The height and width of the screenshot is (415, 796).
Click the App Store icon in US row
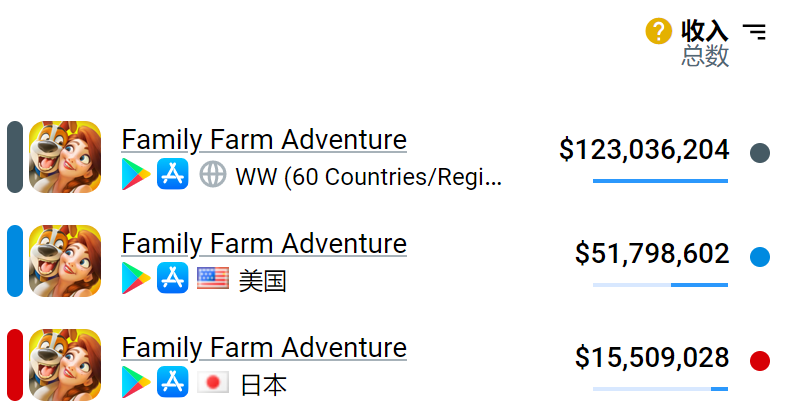[173, 279]
